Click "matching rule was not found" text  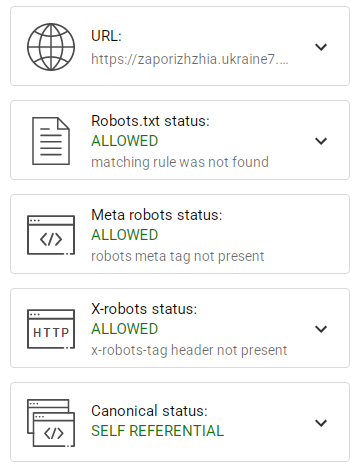click(180, 162)
